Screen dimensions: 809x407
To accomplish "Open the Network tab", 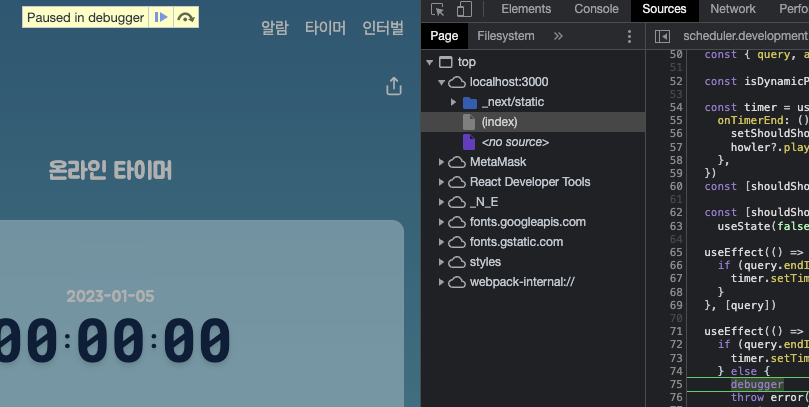I will pos(733,9).
